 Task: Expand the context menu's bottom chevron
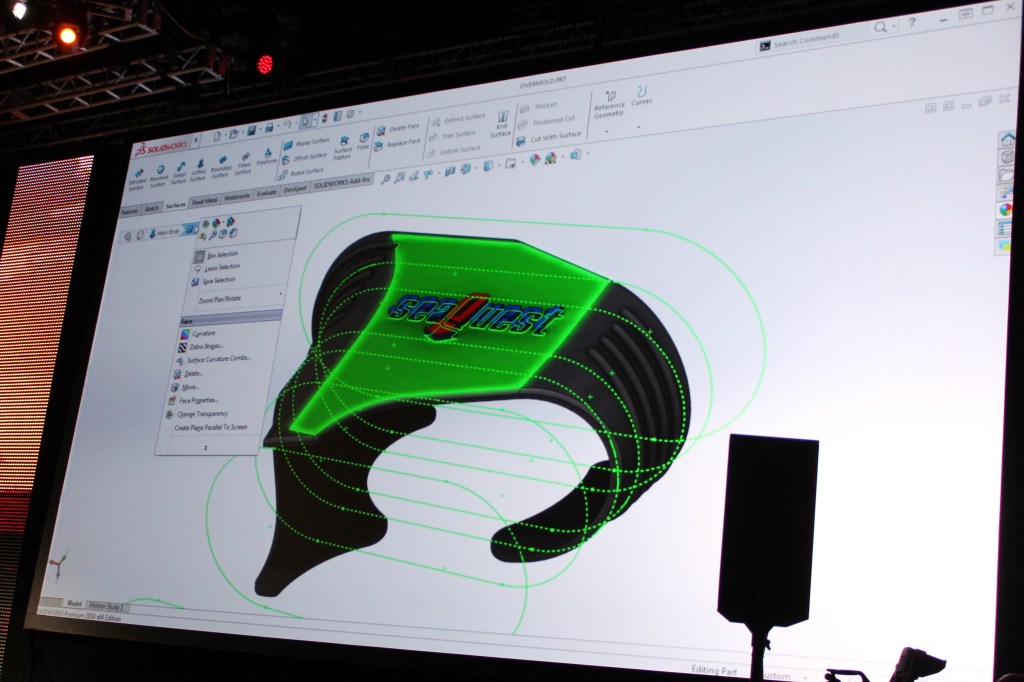[x=206, y=448]
